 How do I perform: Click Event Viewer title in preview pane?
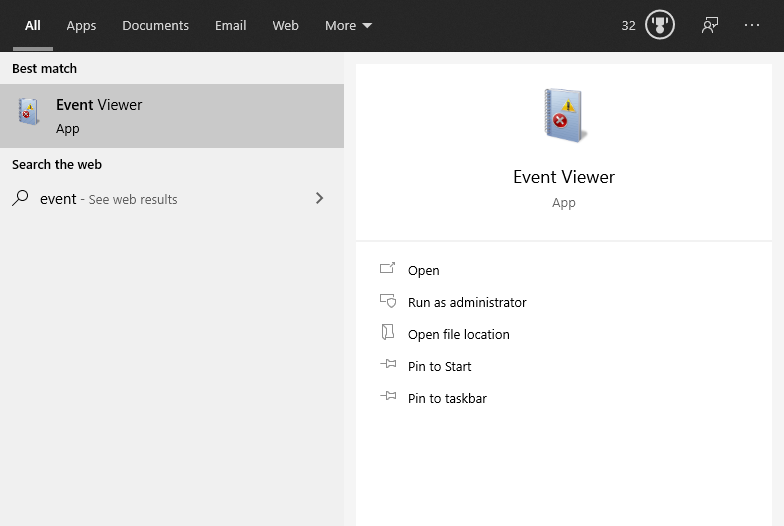564,177
